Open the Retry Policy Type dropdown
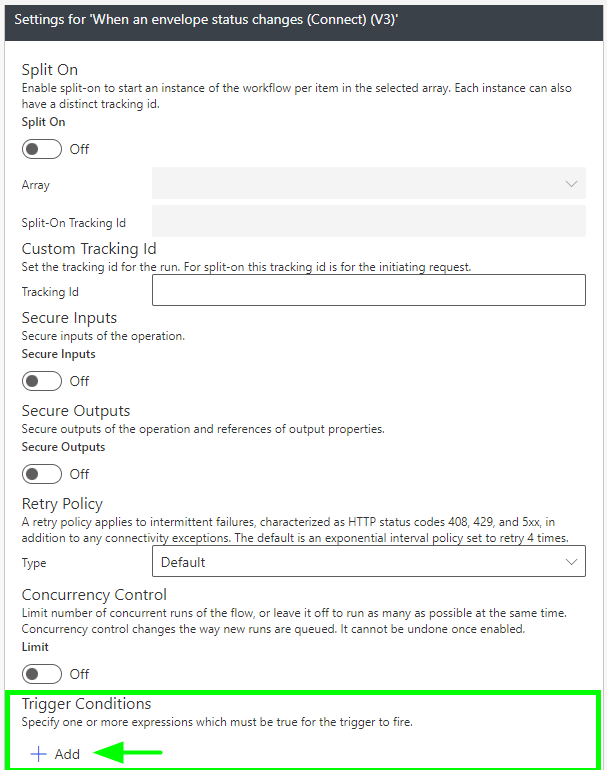This screenshot has height=770, width=607. (368, 562)
